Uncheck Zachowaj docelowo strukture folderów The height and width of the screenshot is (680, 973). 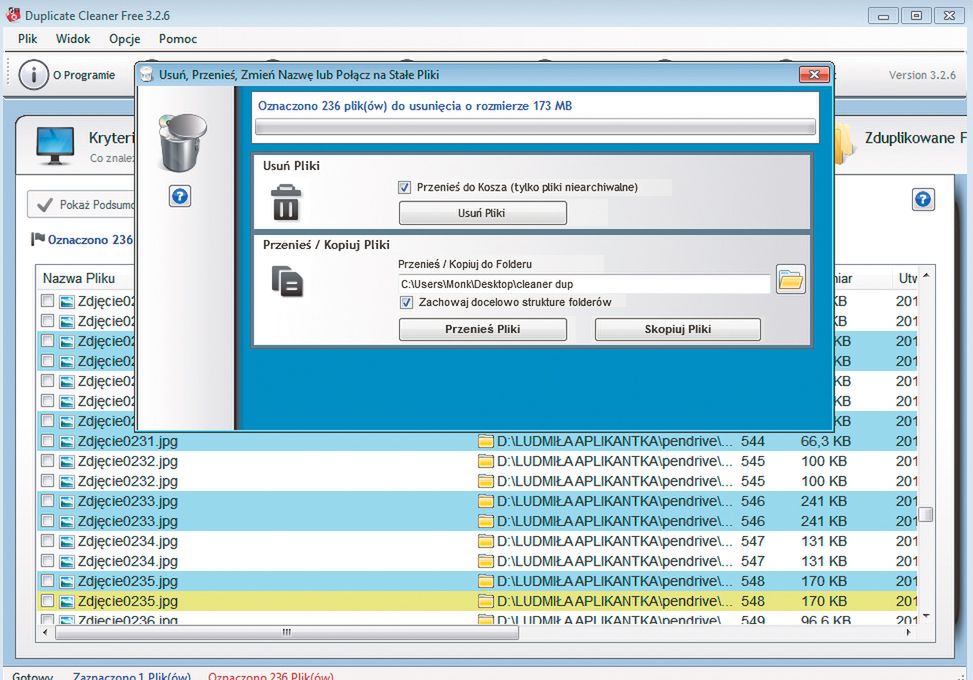pyautogui.click(x=406, y=301)
